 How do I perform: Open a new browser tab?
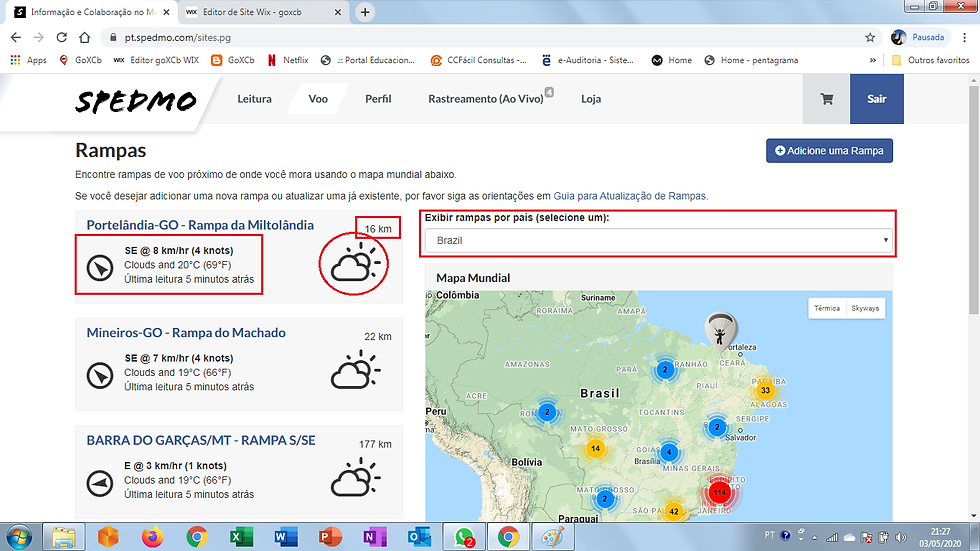tap(365, 12)
